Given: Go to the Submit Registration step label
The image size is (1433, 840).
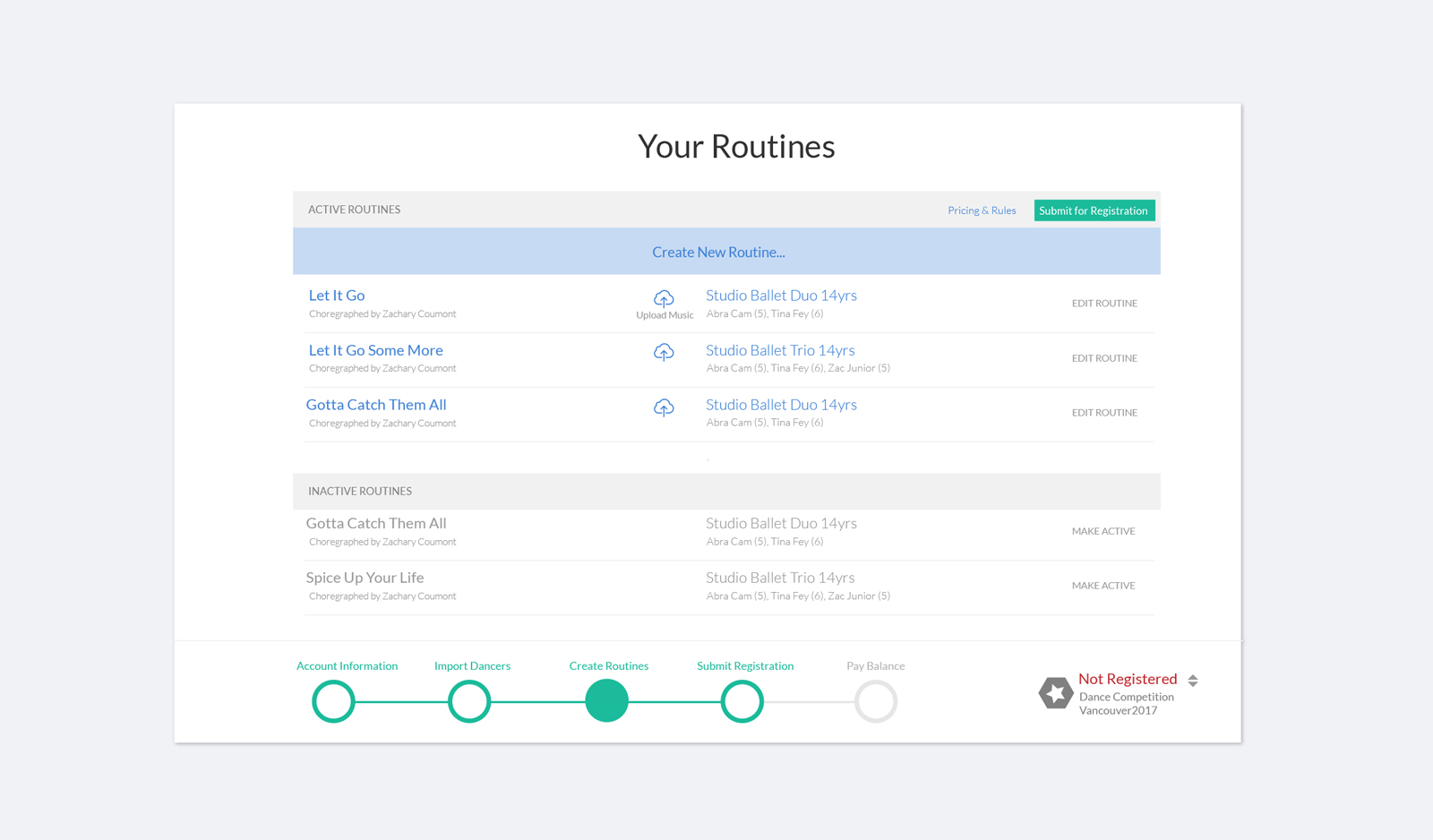Looking at the screenshot, I should coord(745,666).
